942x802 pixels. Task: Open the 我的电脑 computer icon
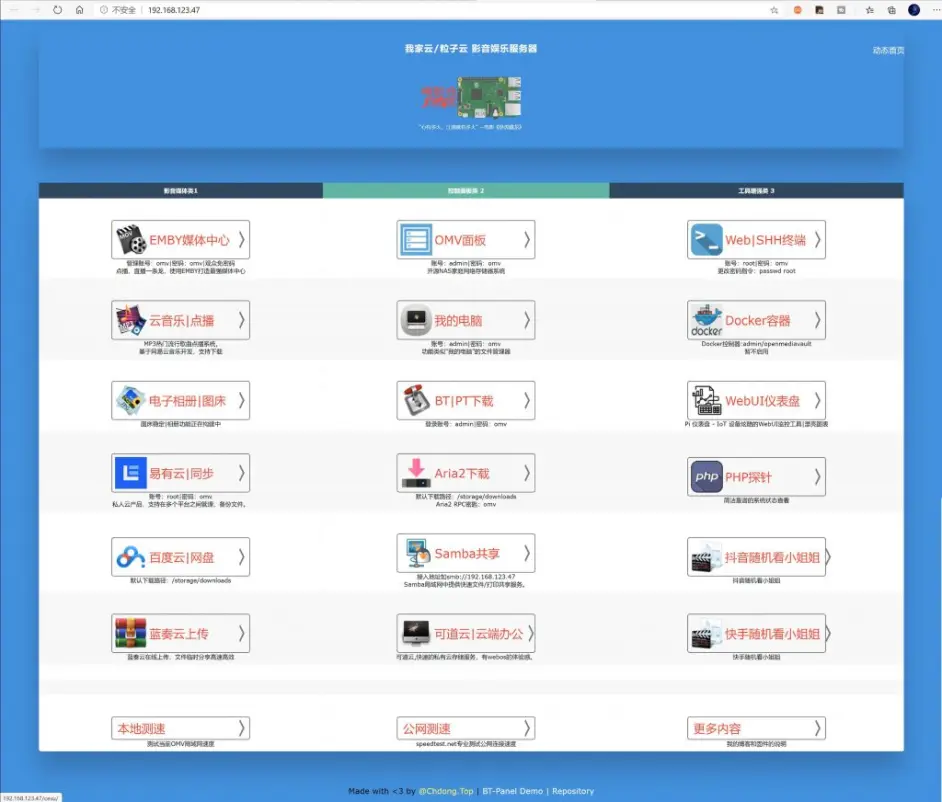coord(416,320)
